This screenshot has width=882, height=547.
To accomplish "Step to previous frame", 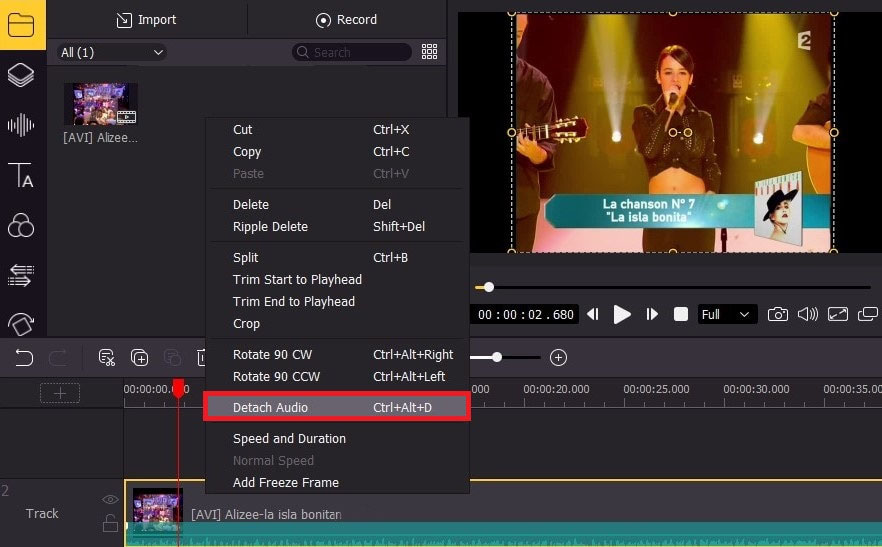I will point(593,314).
